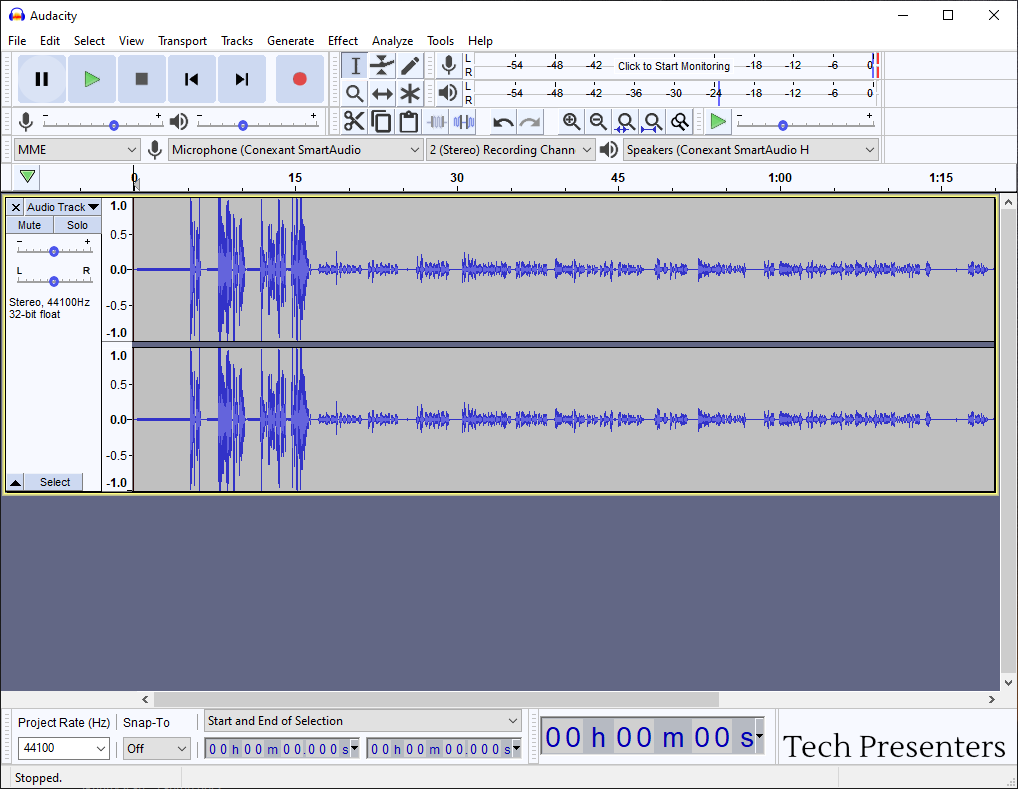Viewport: 1018px width, 789px height.
Task: Click the Zoom In icon
Action: pyautogui.click(x=571, y=121)
